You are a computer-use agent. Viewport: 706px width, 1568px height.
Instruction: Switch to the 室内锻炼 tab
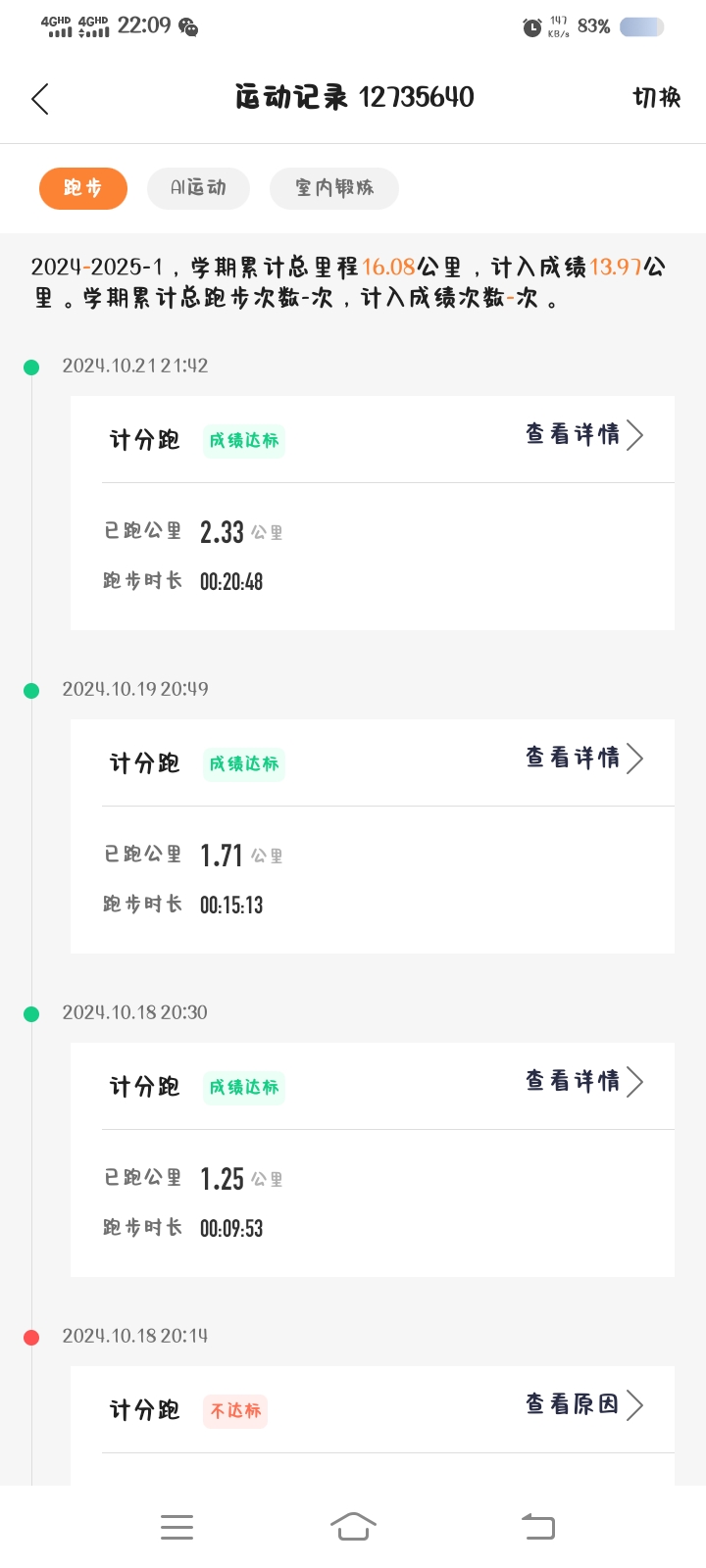point(334,188)
